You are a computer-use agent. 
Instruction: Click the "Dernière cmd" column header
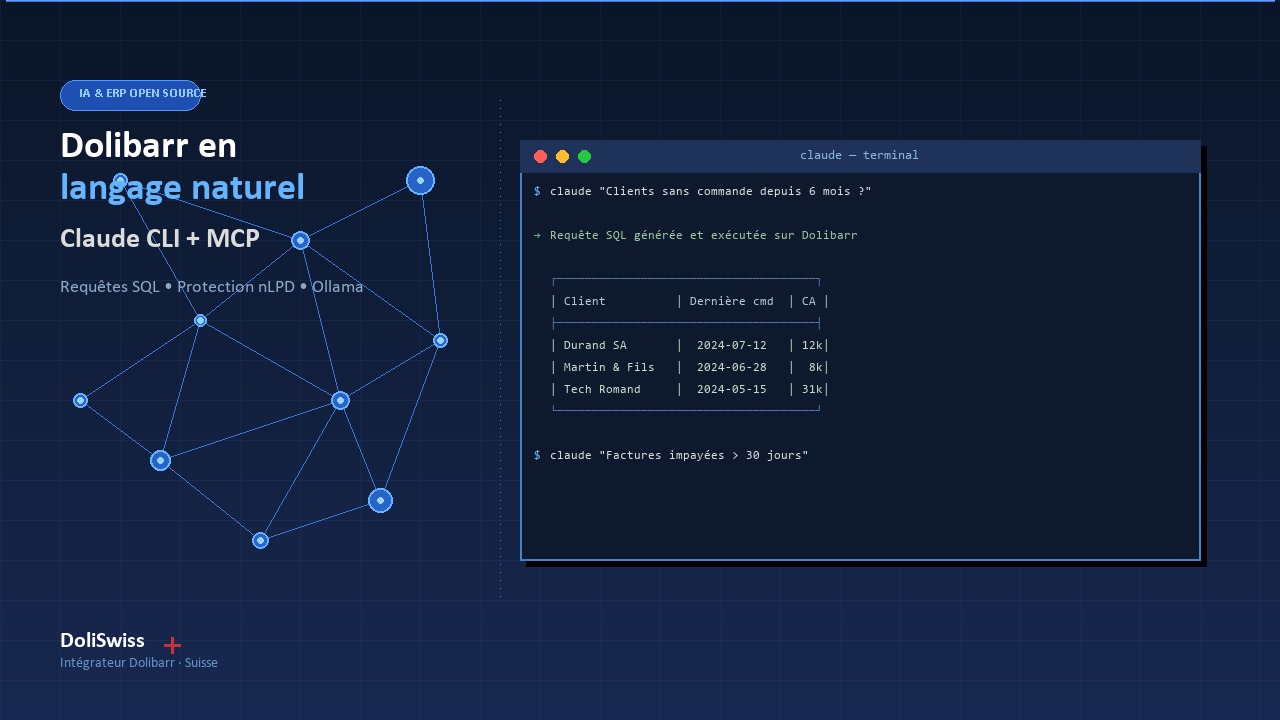coord(731,301)
